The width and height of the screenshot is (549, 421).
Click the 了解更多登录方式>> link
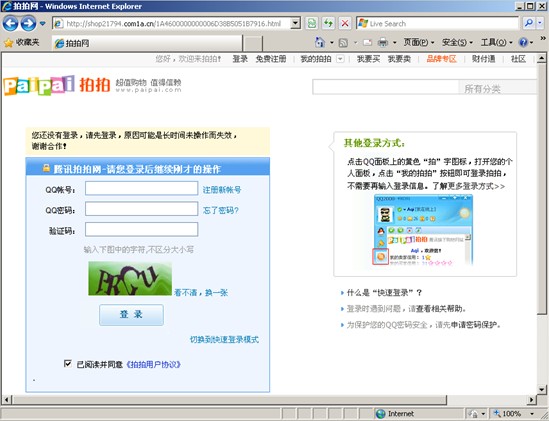[468, 186]
